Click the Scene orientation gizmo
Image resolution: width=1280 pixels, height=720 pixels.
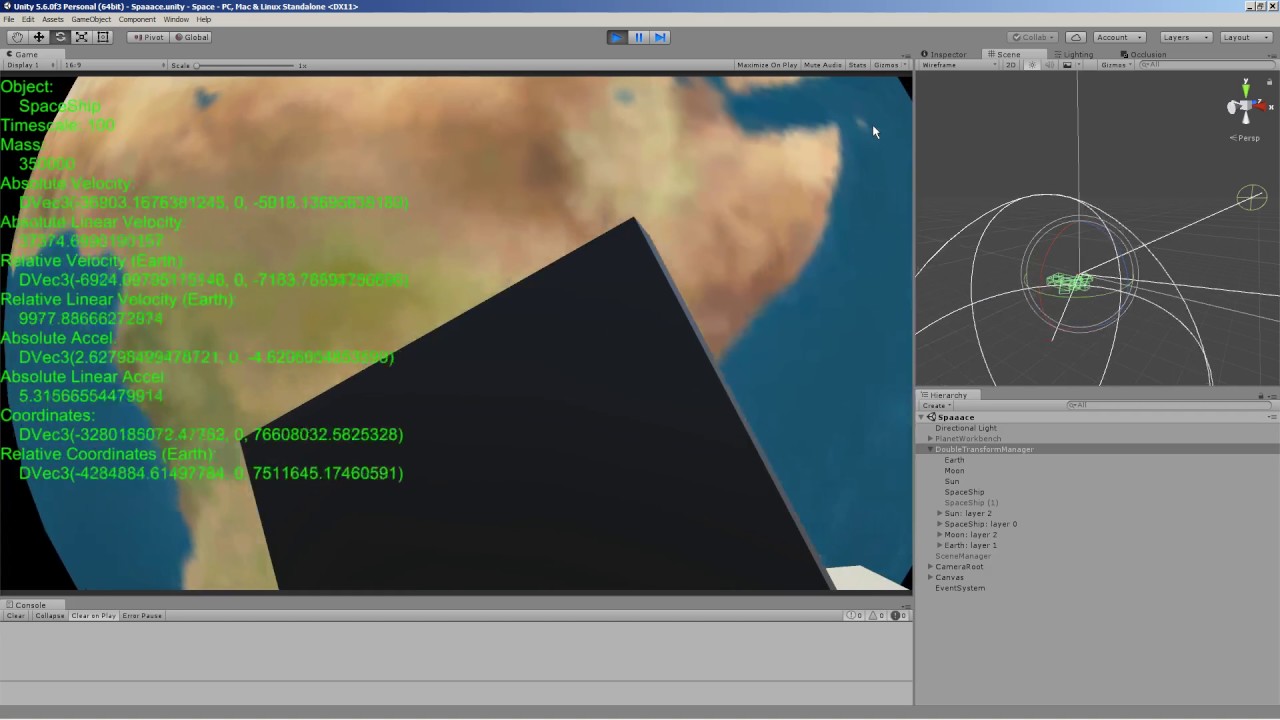click(1246, 104)
